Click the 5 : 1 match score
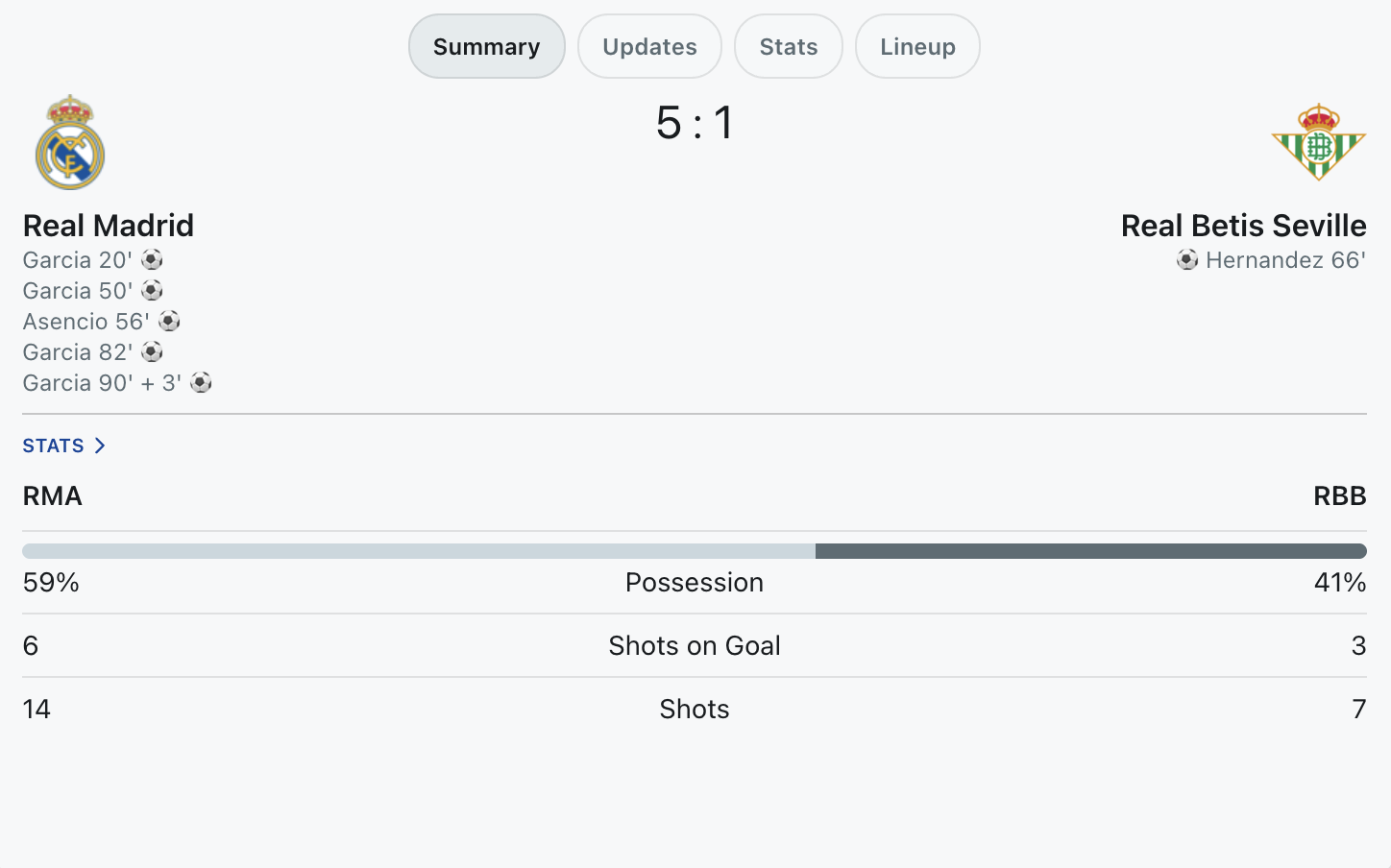The height and width of the screenshot is (868, 1391). [695, 123]
